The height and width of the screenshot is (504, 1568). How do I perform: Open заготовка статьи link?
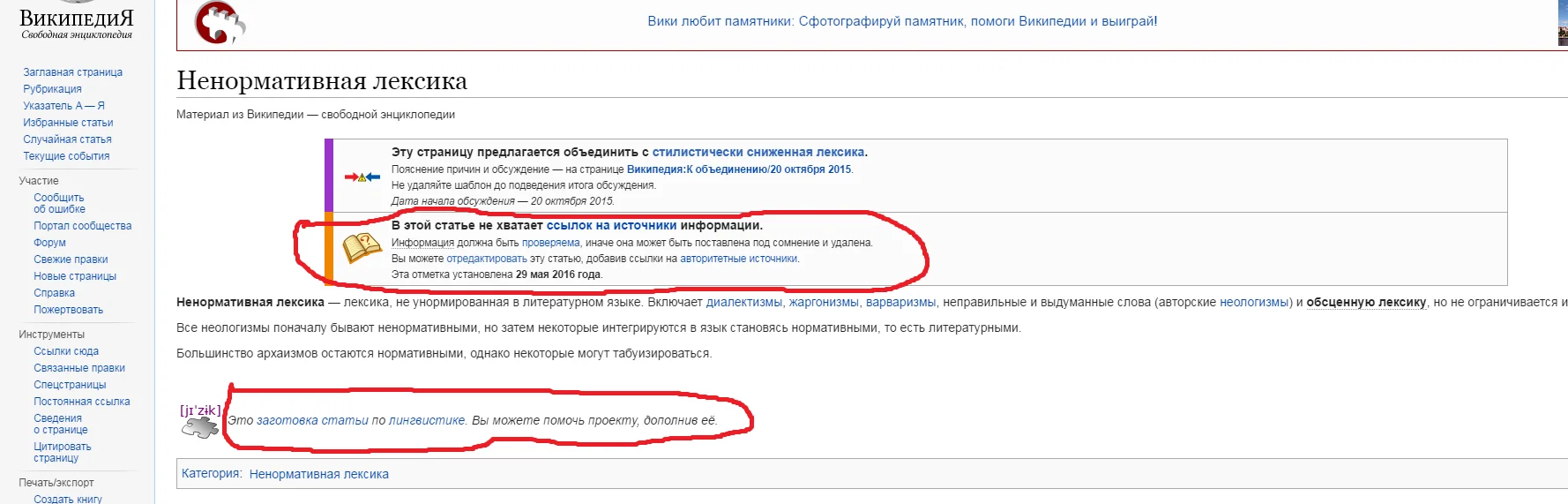click(x=312, y=420)
